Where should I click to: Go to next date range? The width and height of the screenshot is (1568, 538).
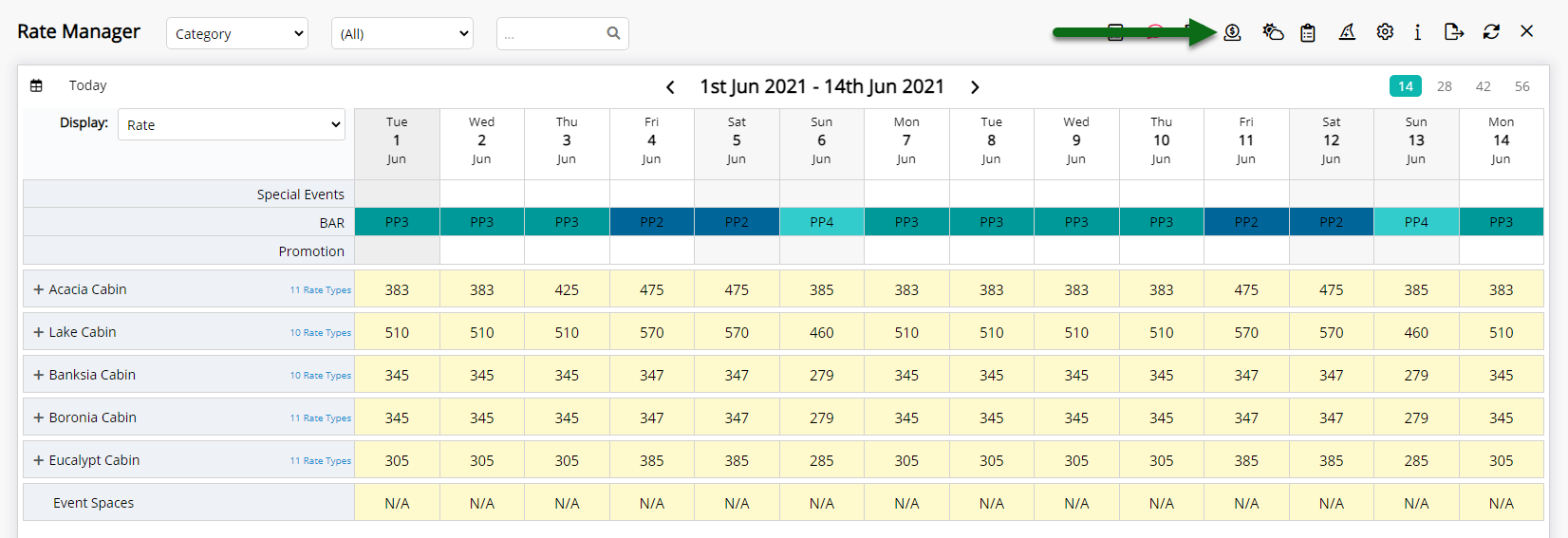point(975,87)
